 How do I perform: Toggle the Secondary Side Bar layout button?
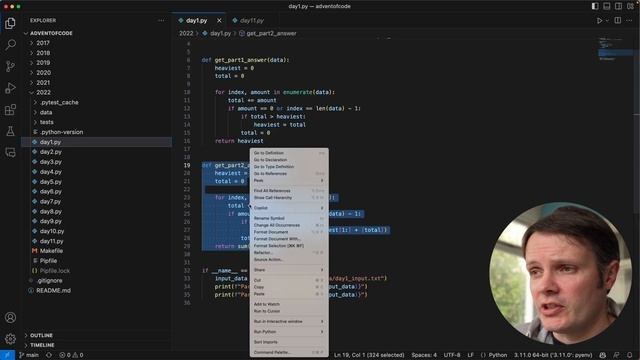(618, 6)
